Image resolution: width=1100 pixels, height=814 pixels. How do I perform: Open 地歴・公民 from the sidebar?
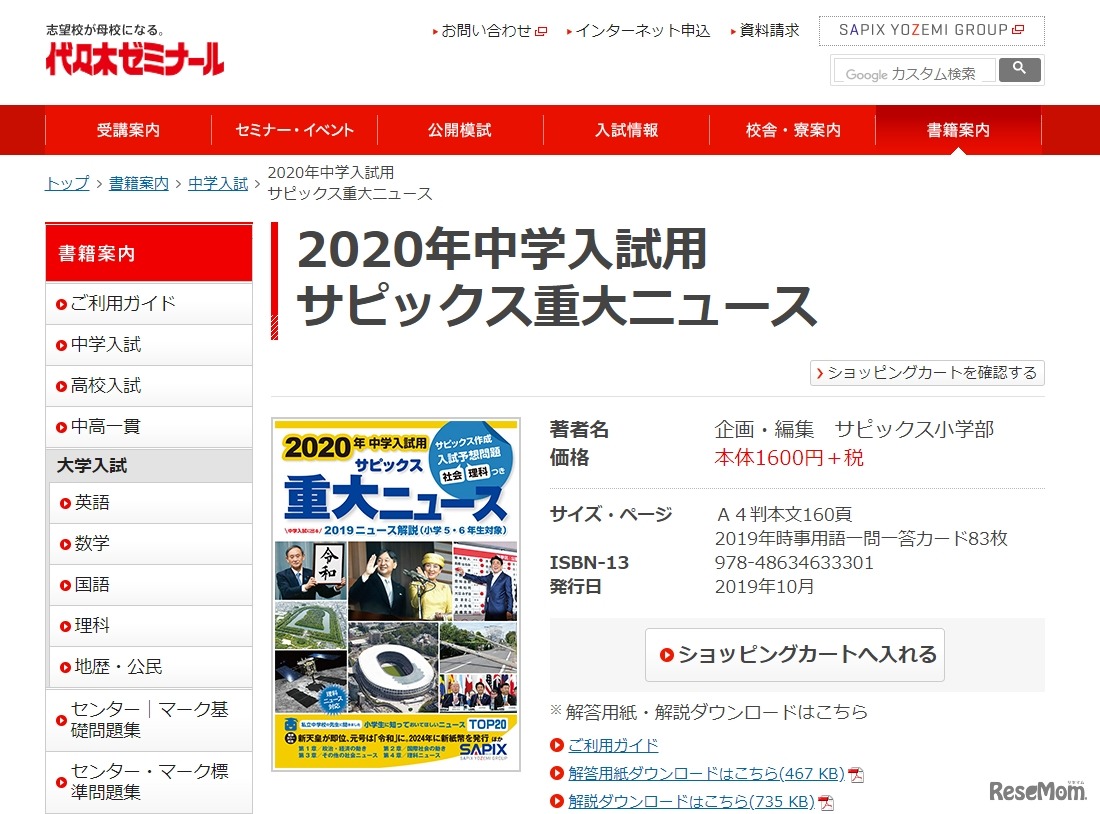pyautogui.click(x=110, y=667)
